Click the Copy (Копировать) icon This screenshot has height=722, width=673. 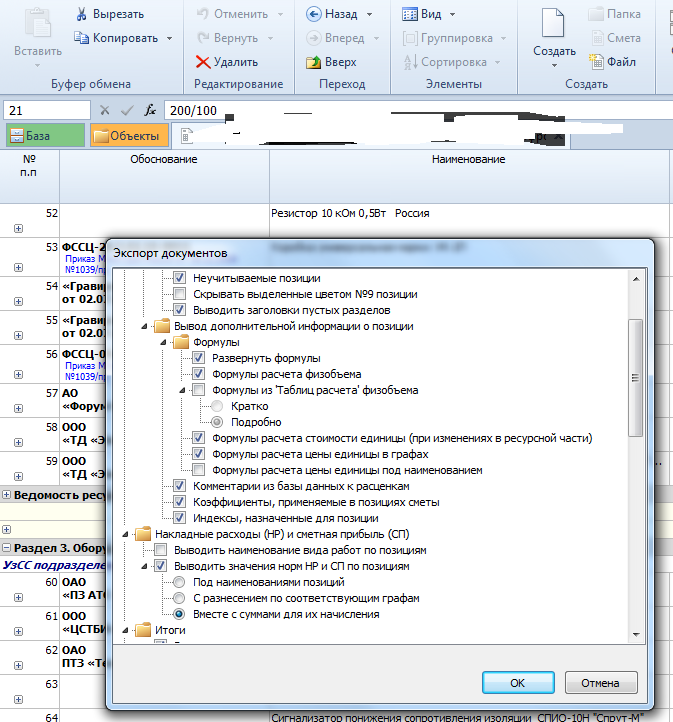[x=81, y=38]
